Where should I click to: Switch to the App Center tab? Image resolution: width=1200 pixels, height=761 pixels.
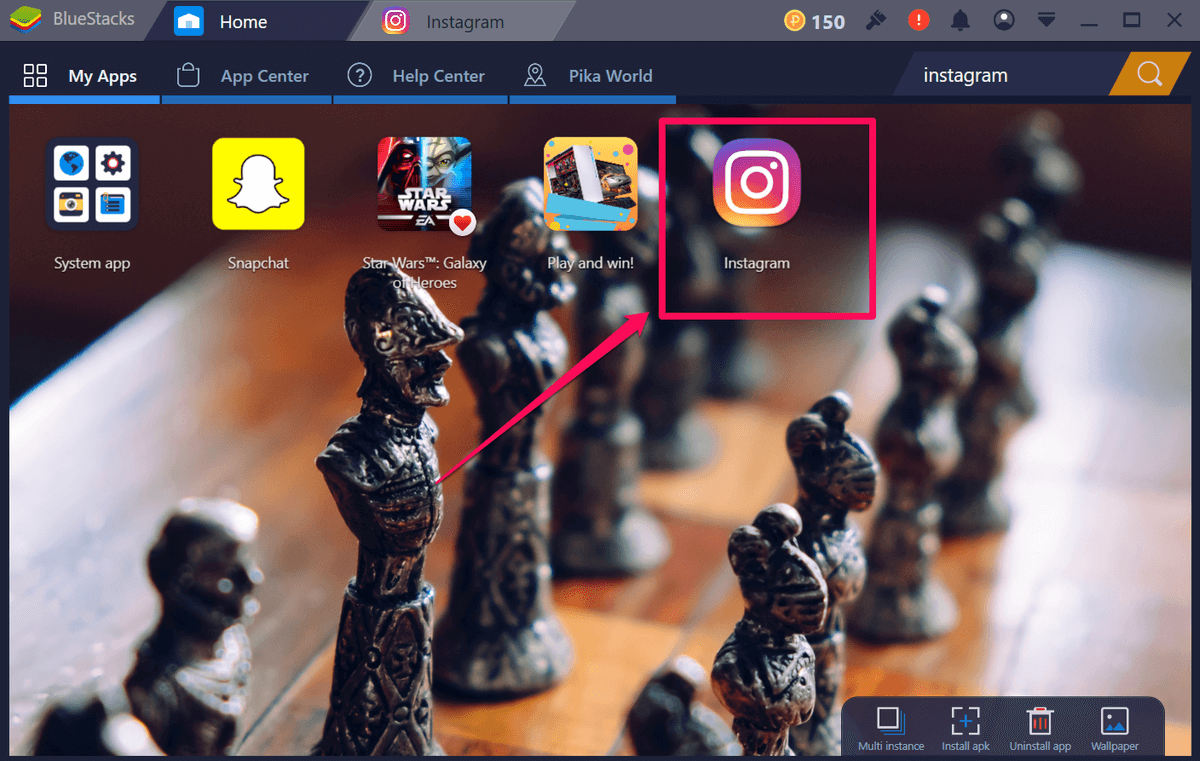[244, 76]
